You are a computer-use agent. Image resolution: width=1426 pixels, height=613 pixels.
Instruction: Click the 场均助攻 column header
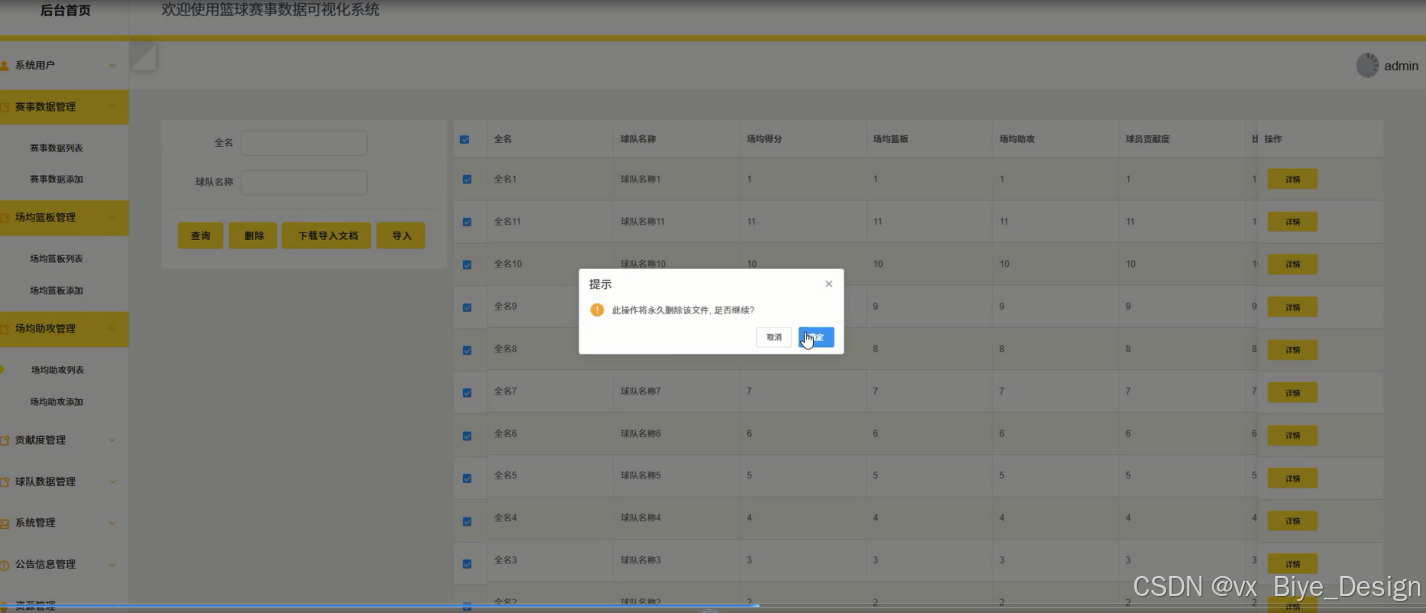click(x=1016, y=139)
